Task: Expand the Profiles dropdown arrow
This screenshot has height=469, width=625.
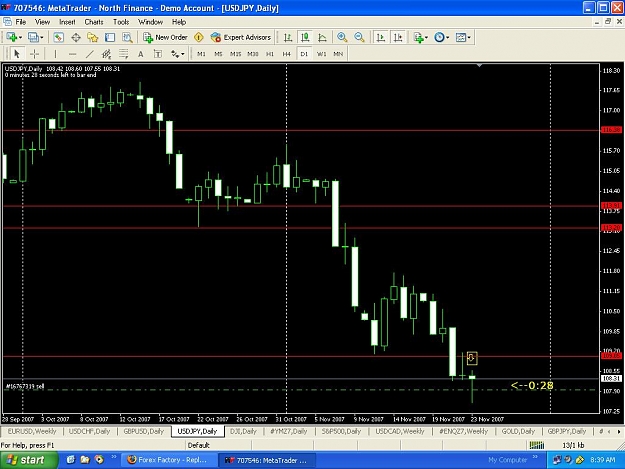Action: point(41,37)
